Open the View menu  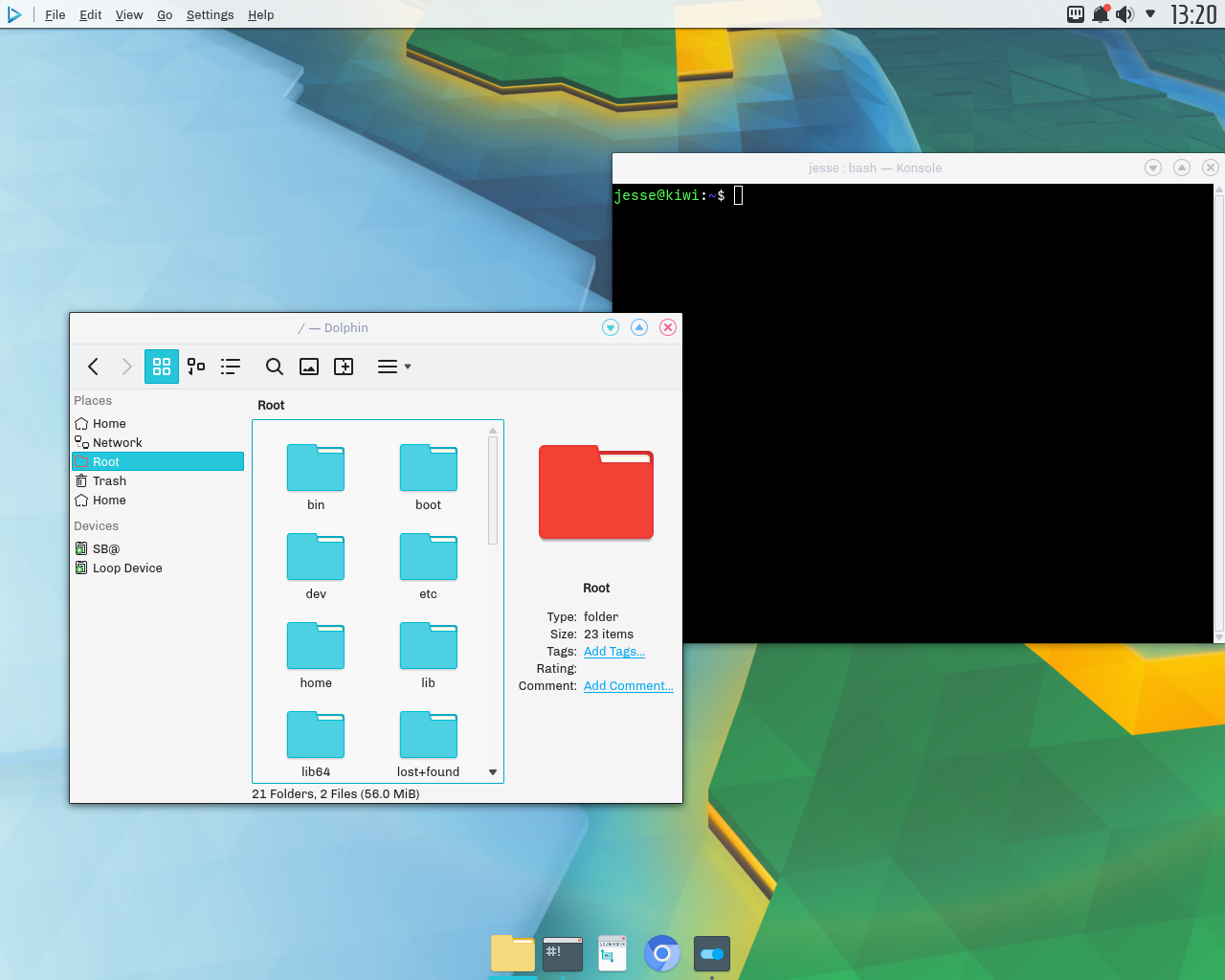click(129, 14)
